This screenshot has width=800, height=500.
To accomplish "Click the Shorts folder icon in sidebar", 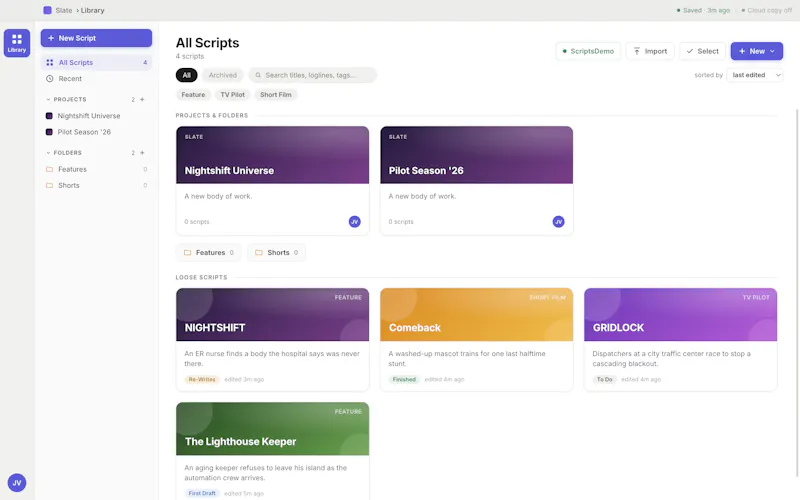I will click(49, 185).
